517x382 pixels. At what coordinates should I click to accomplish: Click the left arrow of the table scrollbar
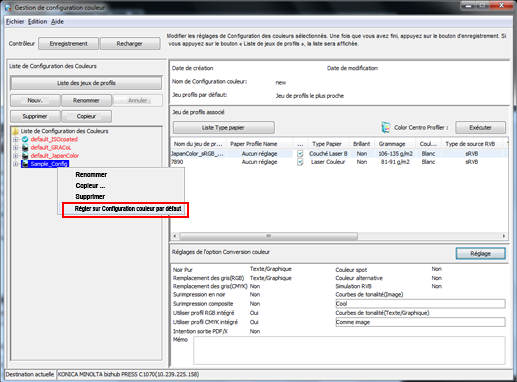coord(175,236)
